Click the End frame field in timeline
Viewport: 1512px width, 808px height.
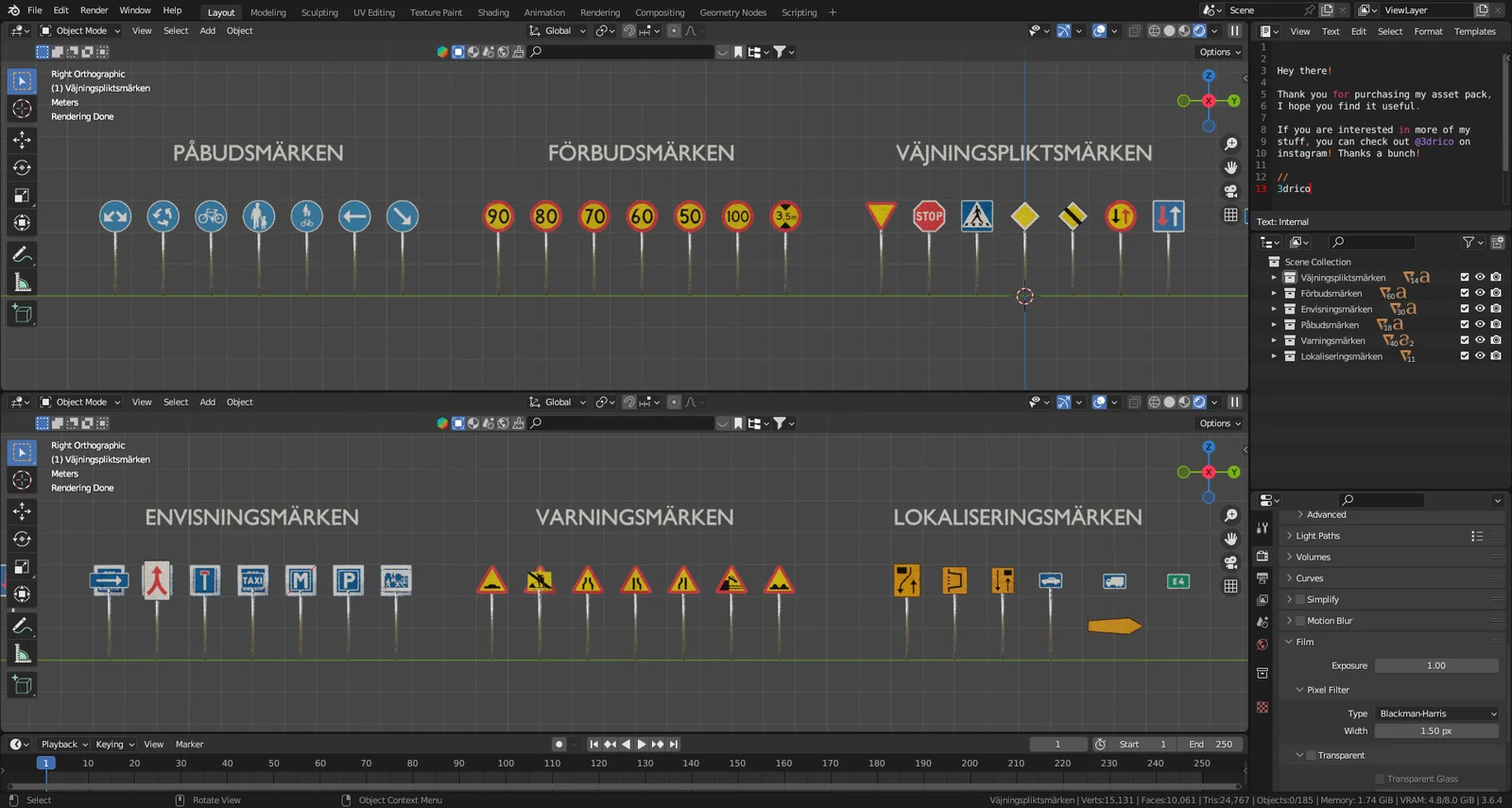[x=1209, y=745]
